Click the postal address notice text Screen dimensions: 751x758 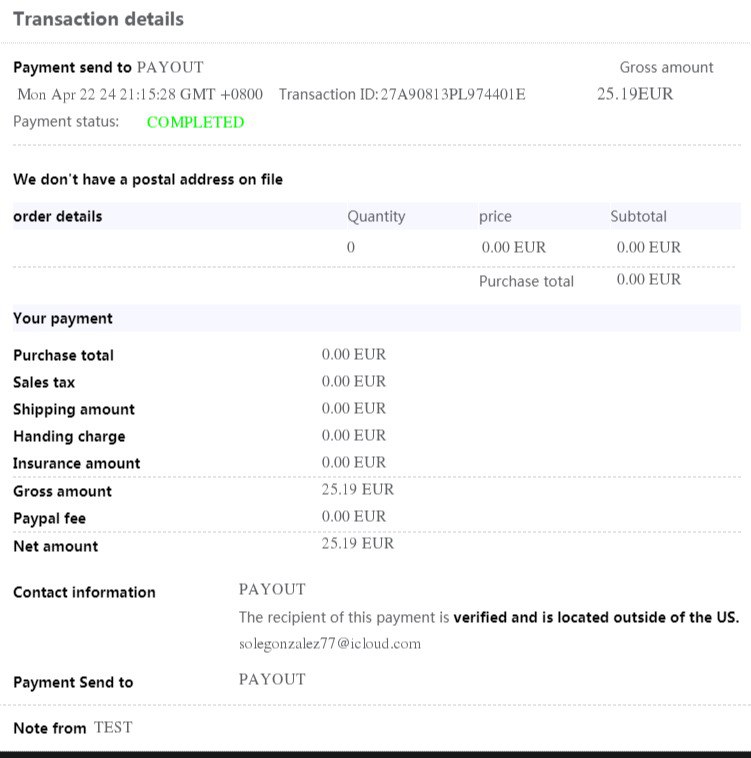[147, 179]
